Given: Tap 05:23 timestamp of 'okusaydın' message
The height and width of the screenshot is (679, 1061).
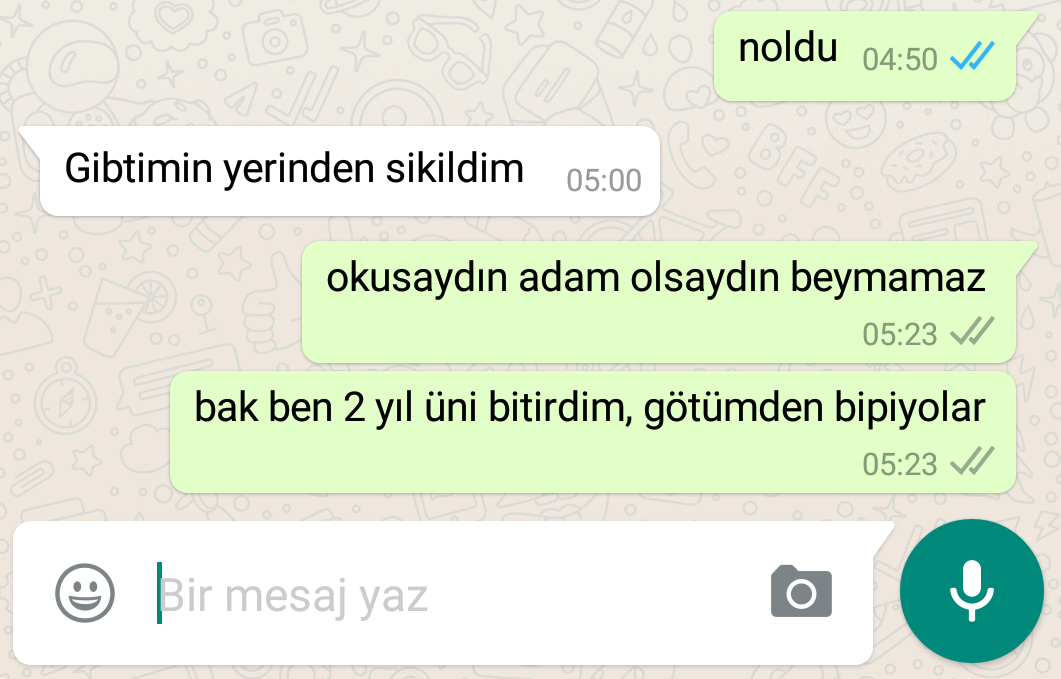Looking at the screenshot, I should point(900,334).
